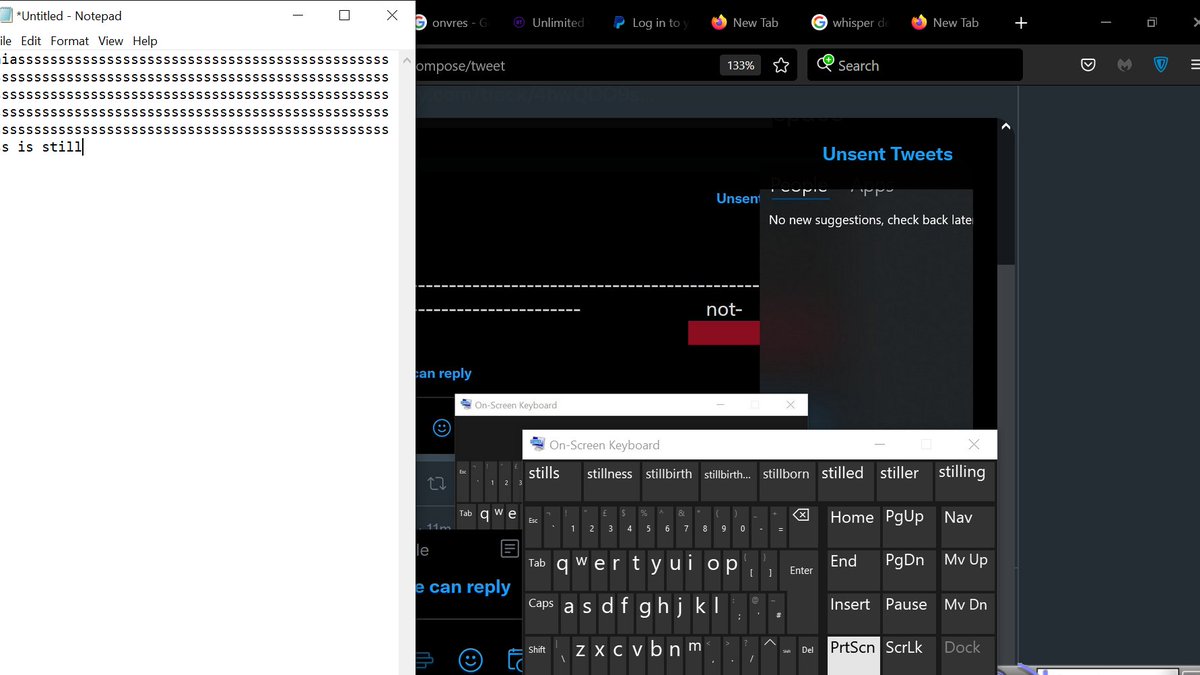Bookmark the page with the star icon
Image resolution: width=1200 pixels, height=675 pixels.
click(x=781, y=64)
